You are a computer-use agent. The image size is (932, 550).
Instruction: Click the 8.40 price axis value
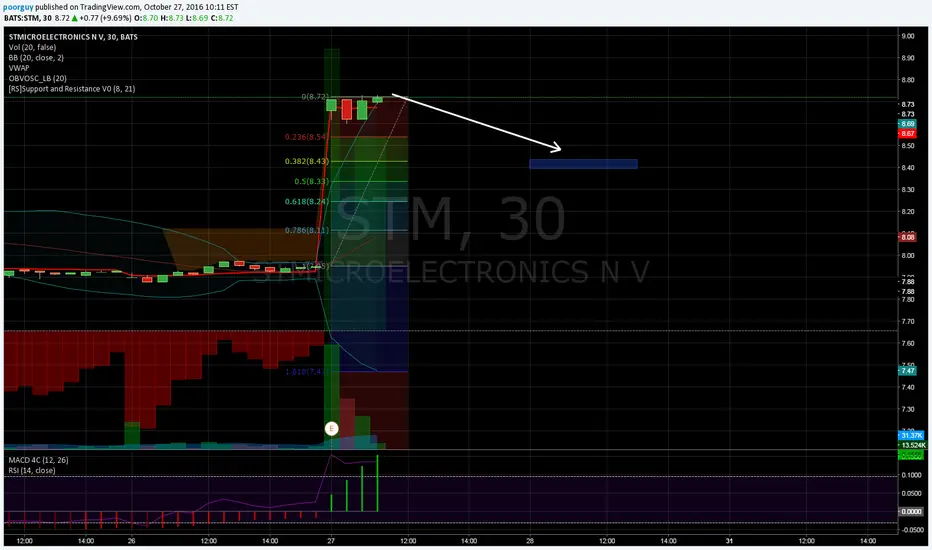click(908, 168)
